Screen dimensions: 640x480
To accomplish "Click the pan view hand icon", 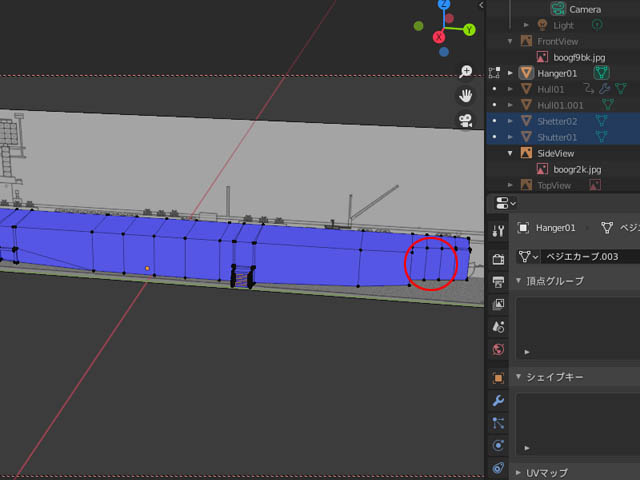I will pyautogui.click(x=465, y=96).
